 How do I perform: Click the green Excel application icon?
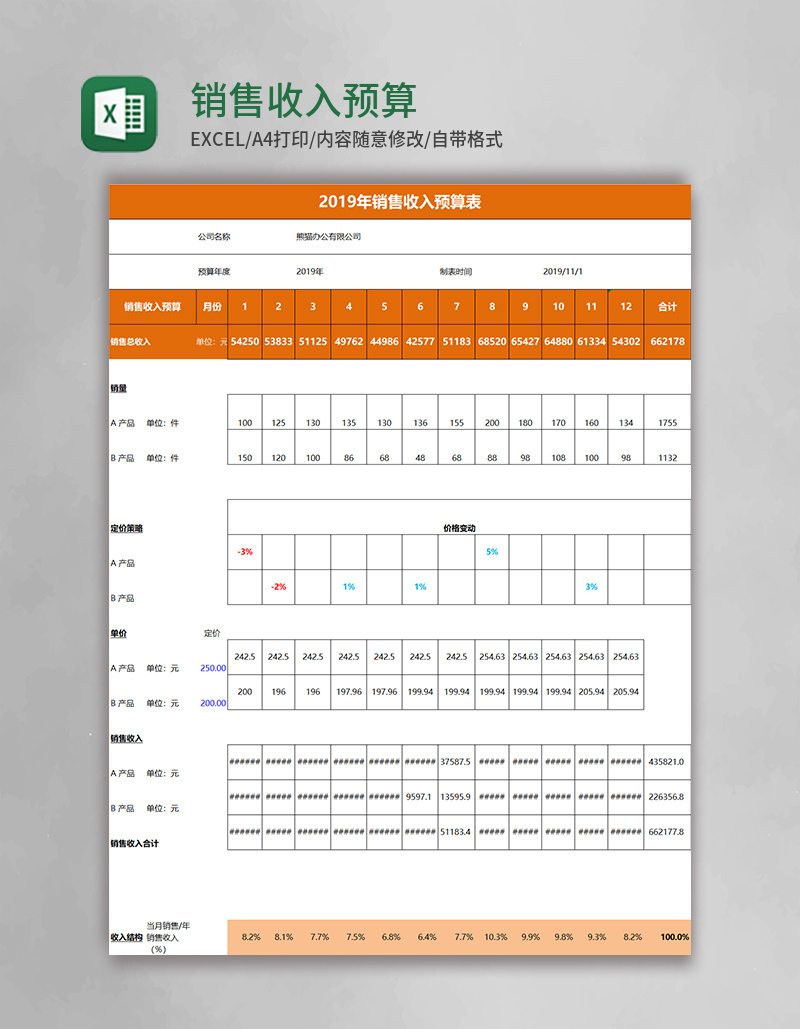(115, 112)
